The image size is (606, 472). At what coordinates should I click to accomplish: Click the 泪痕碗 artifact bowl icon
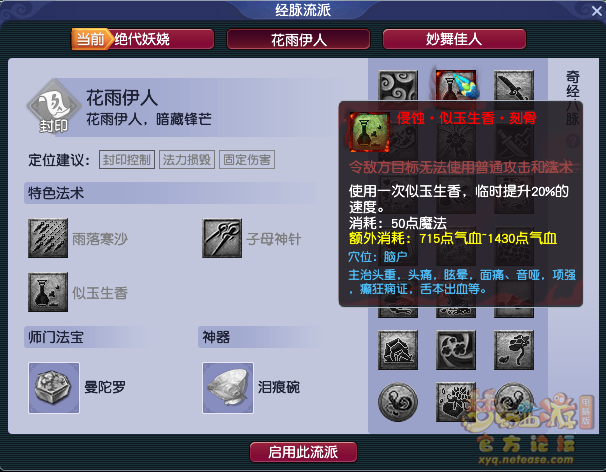coord(228,388)
